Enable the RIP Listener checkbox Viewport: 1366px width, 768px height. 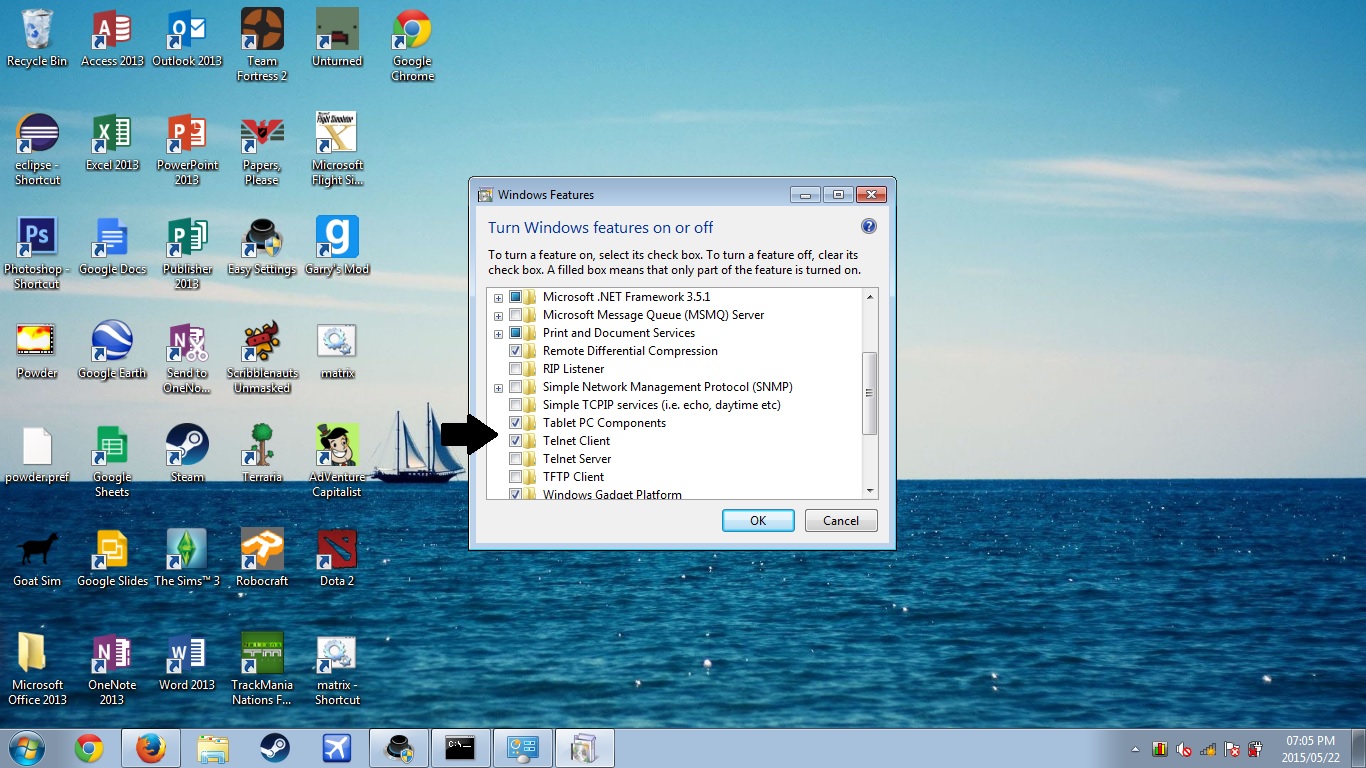pos(516,369)
